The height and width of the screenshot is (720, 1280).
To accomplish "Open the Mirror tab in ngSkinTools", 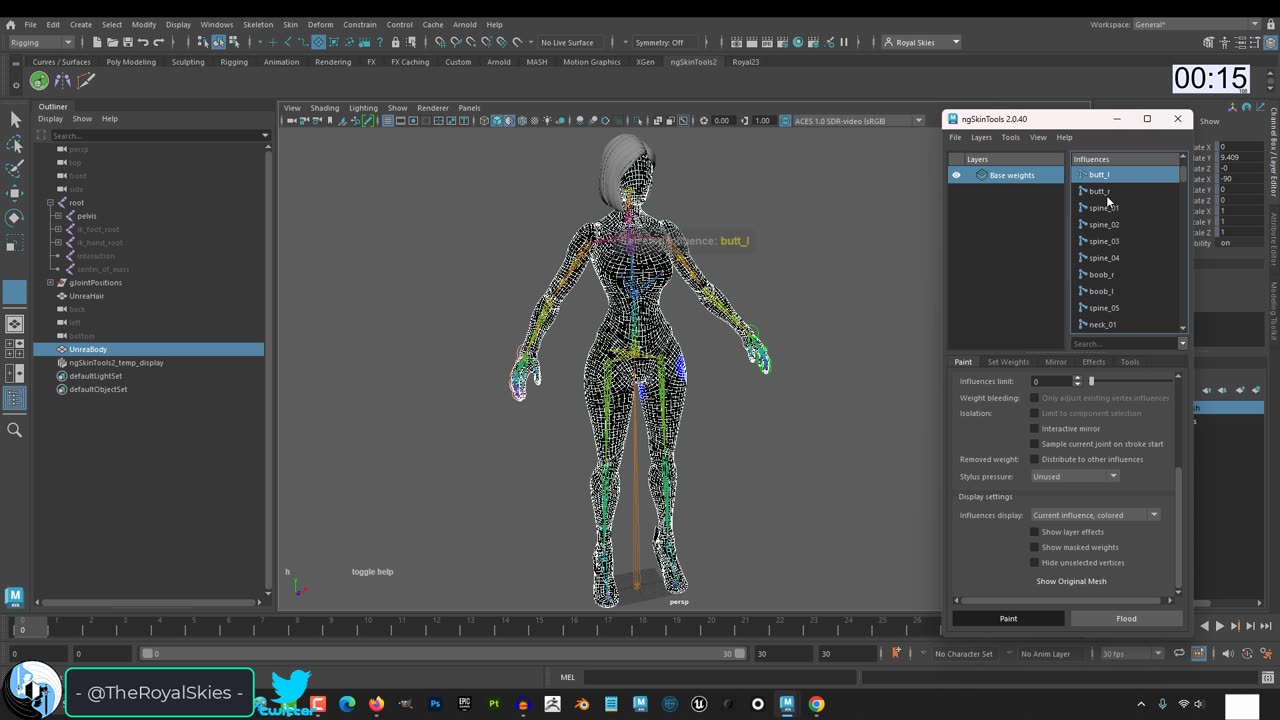I will coord(1056,362).
